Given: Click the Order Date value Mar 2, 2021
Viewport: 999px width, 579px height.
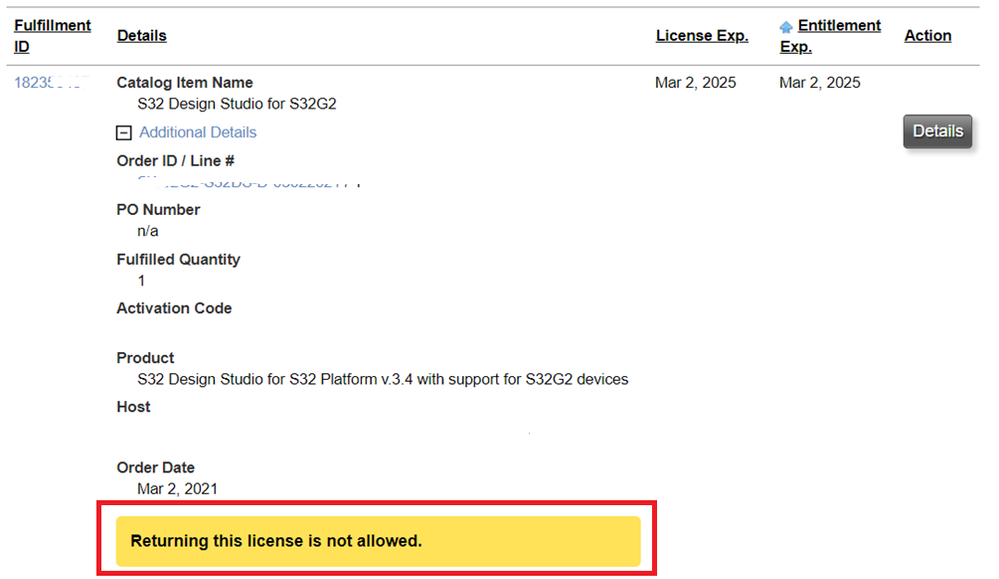Looking at the screenshot, I should coord(178,489).
